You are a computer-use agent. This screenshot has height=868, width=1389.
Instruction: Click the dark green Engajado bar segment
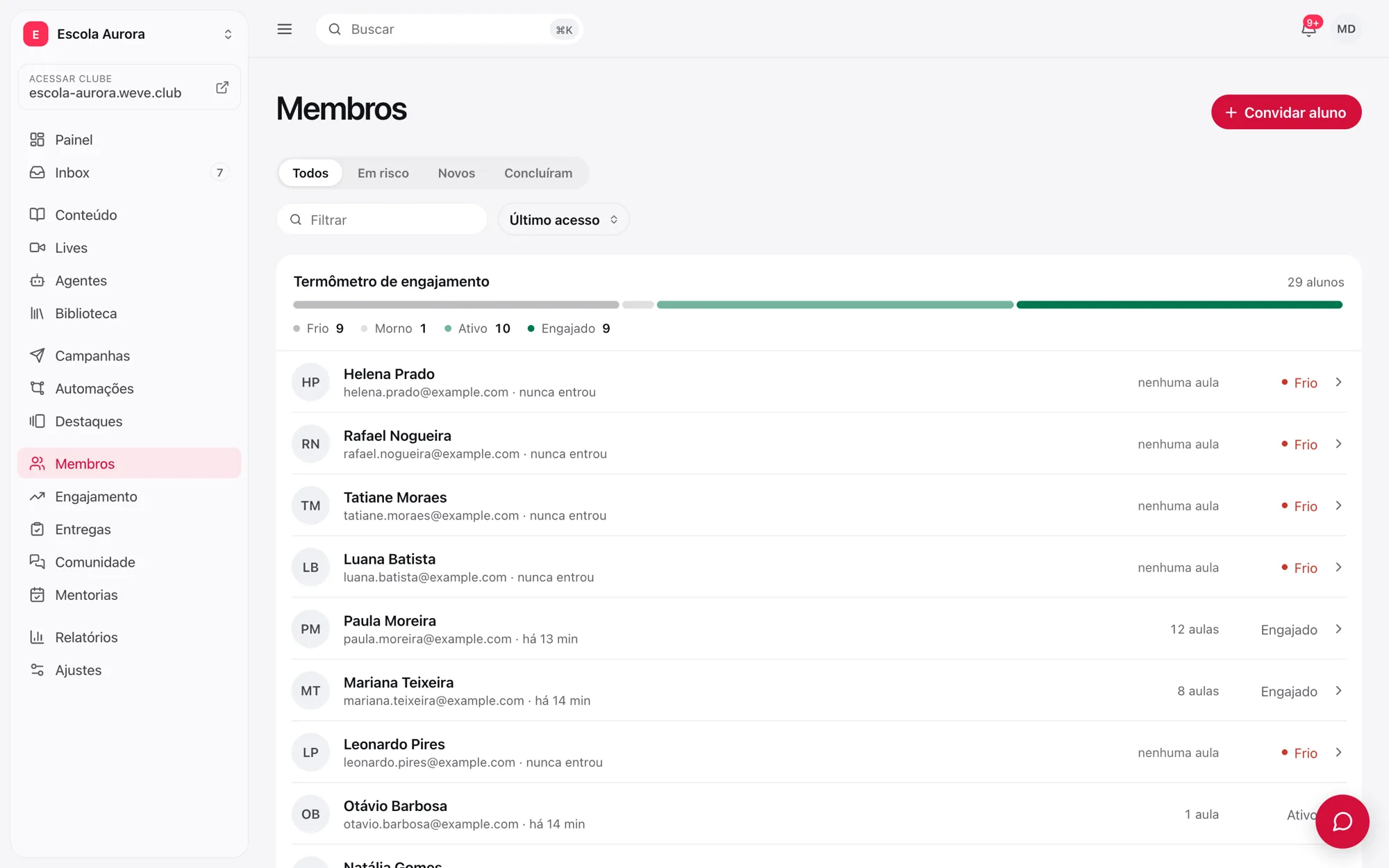click(1179, 305)
